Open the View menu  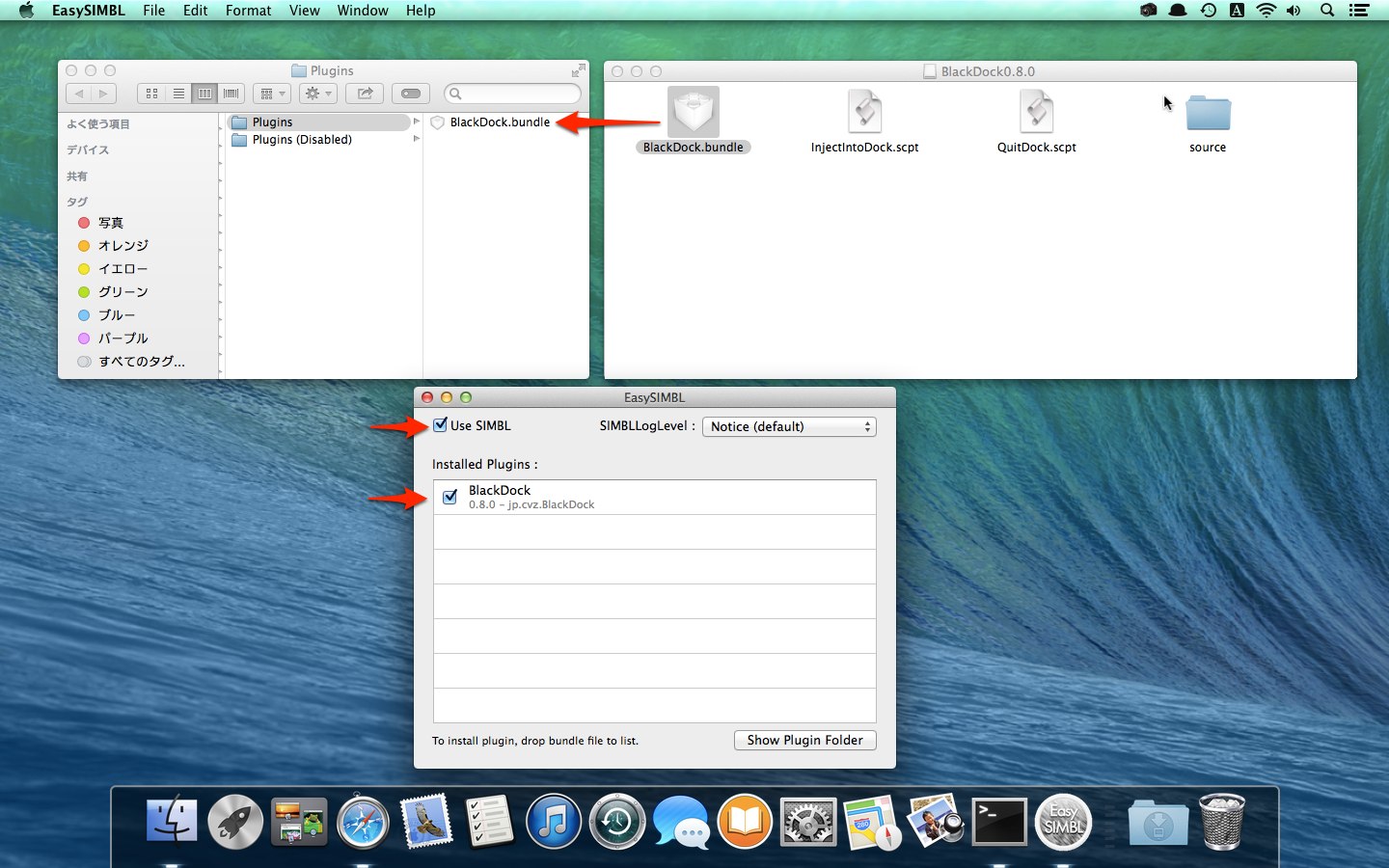(304, 11)
